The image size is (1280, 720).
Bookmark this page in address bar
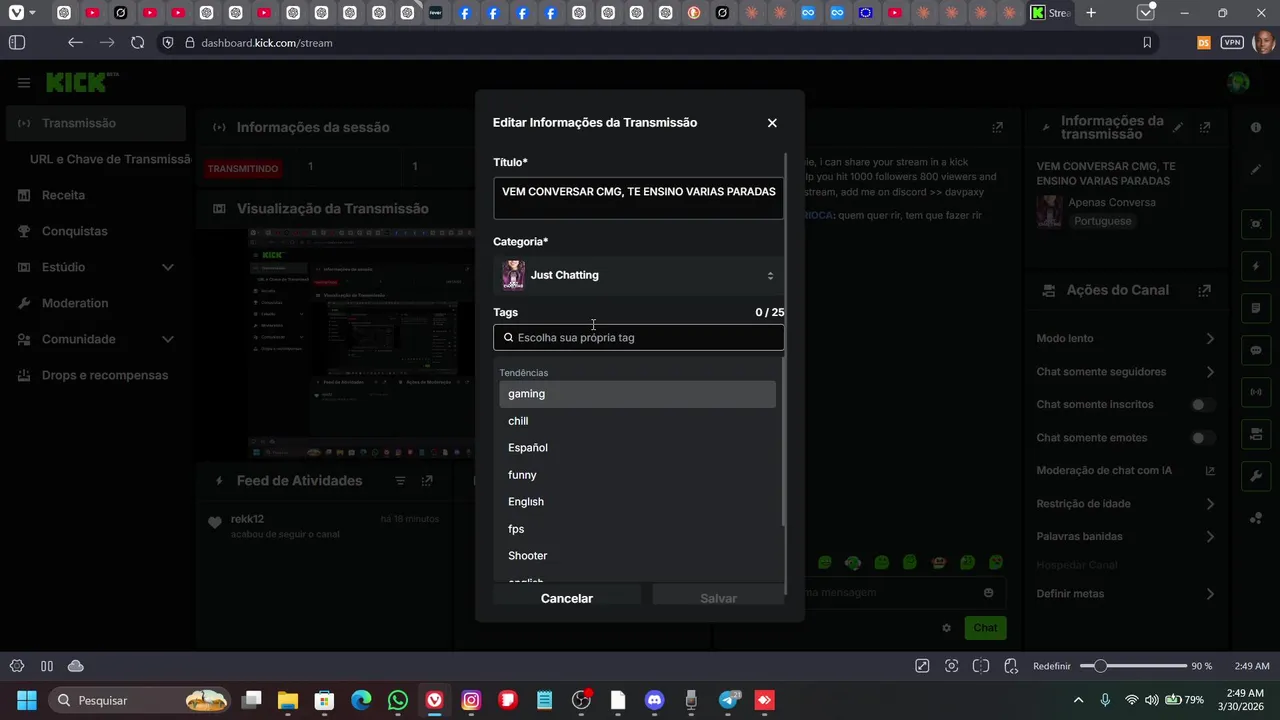[1147, 43]
